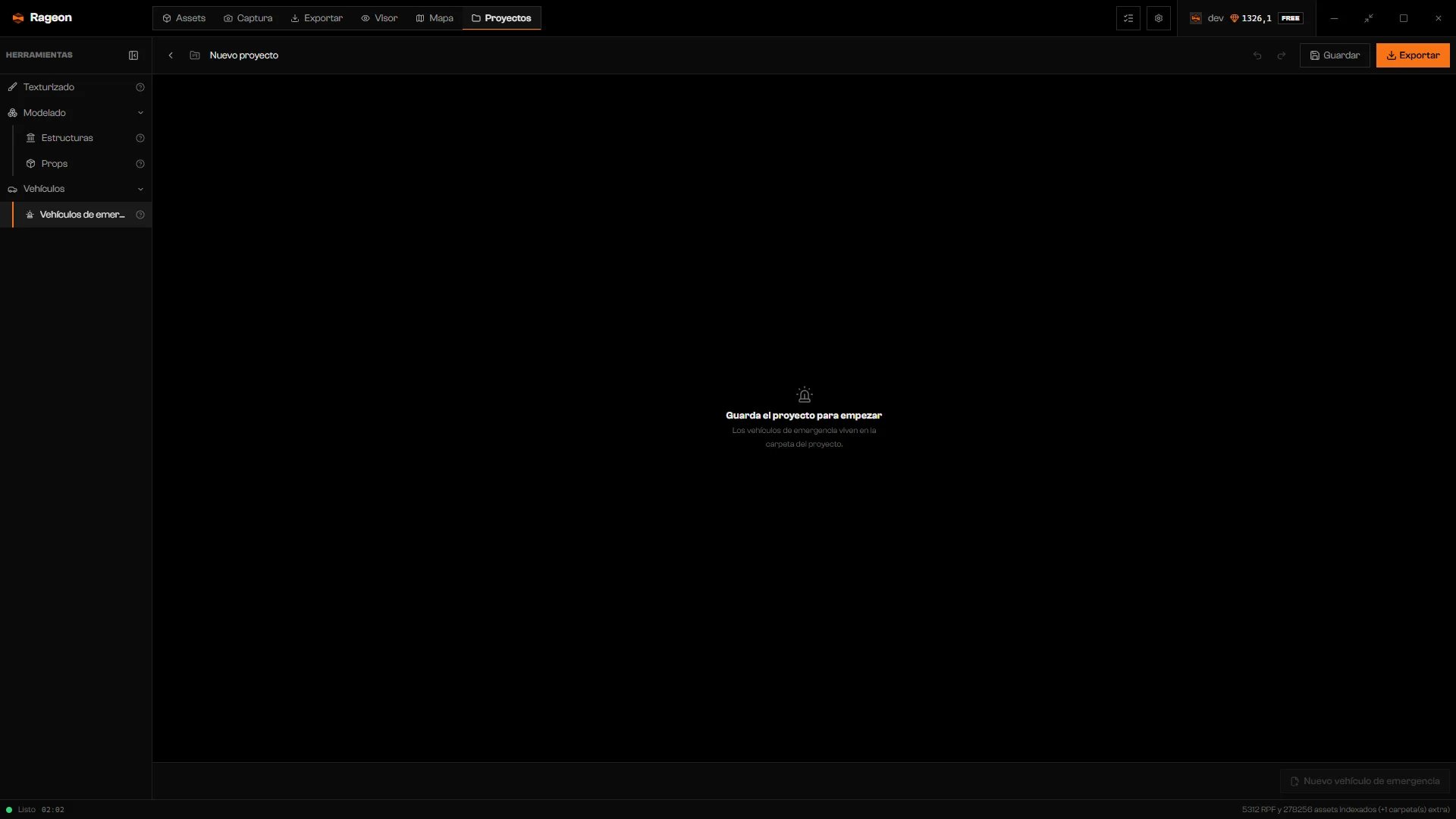
Task: Select the Proyectos tab
Action: (x=501, y=18)
